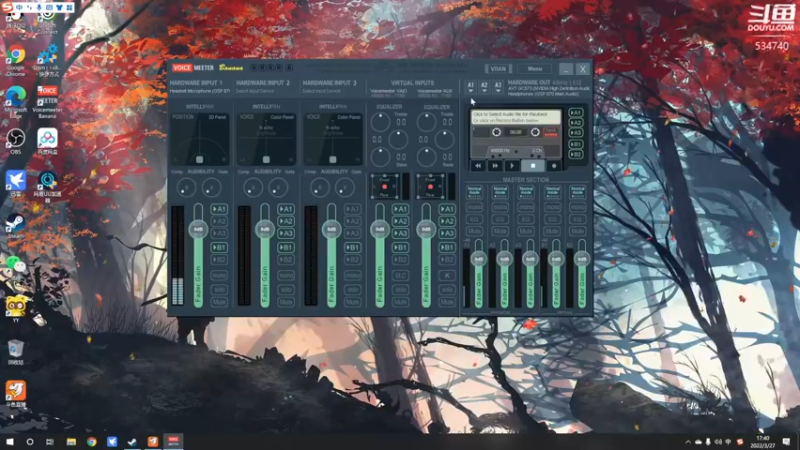Screen dimensions: 800x450
Task: Toggle A1 on Voicemeeter VAIO strip
Action: [x=401, y=209]
